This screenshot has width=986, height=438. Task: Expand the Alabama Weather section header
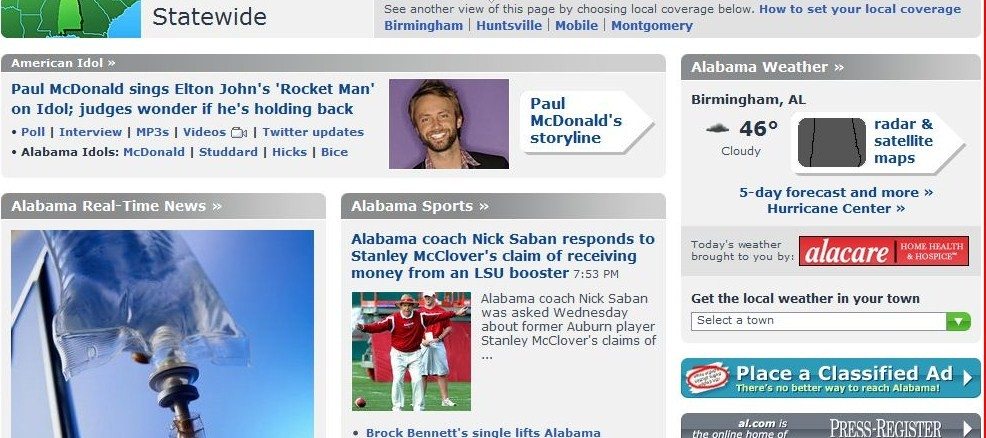click(x=767, y=67)
